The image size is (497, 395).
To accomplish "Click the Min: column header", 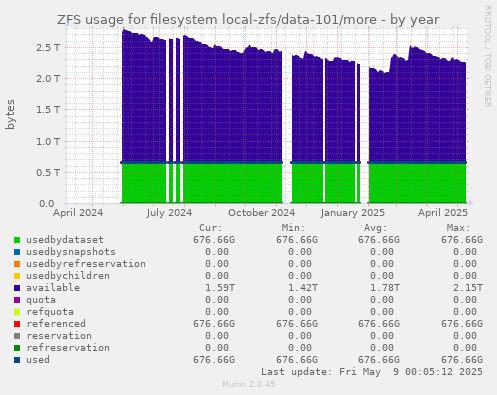I will [x=293, y=228].
